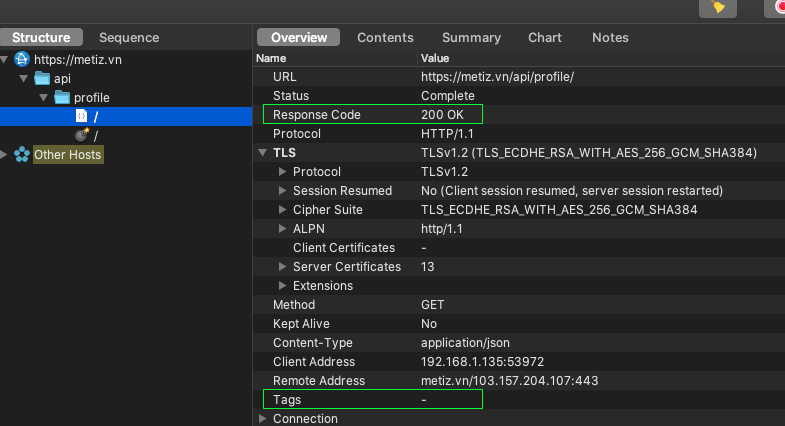785x426 pixels.
Task: Expand the Session Resumed row
Action: (282, 191)
